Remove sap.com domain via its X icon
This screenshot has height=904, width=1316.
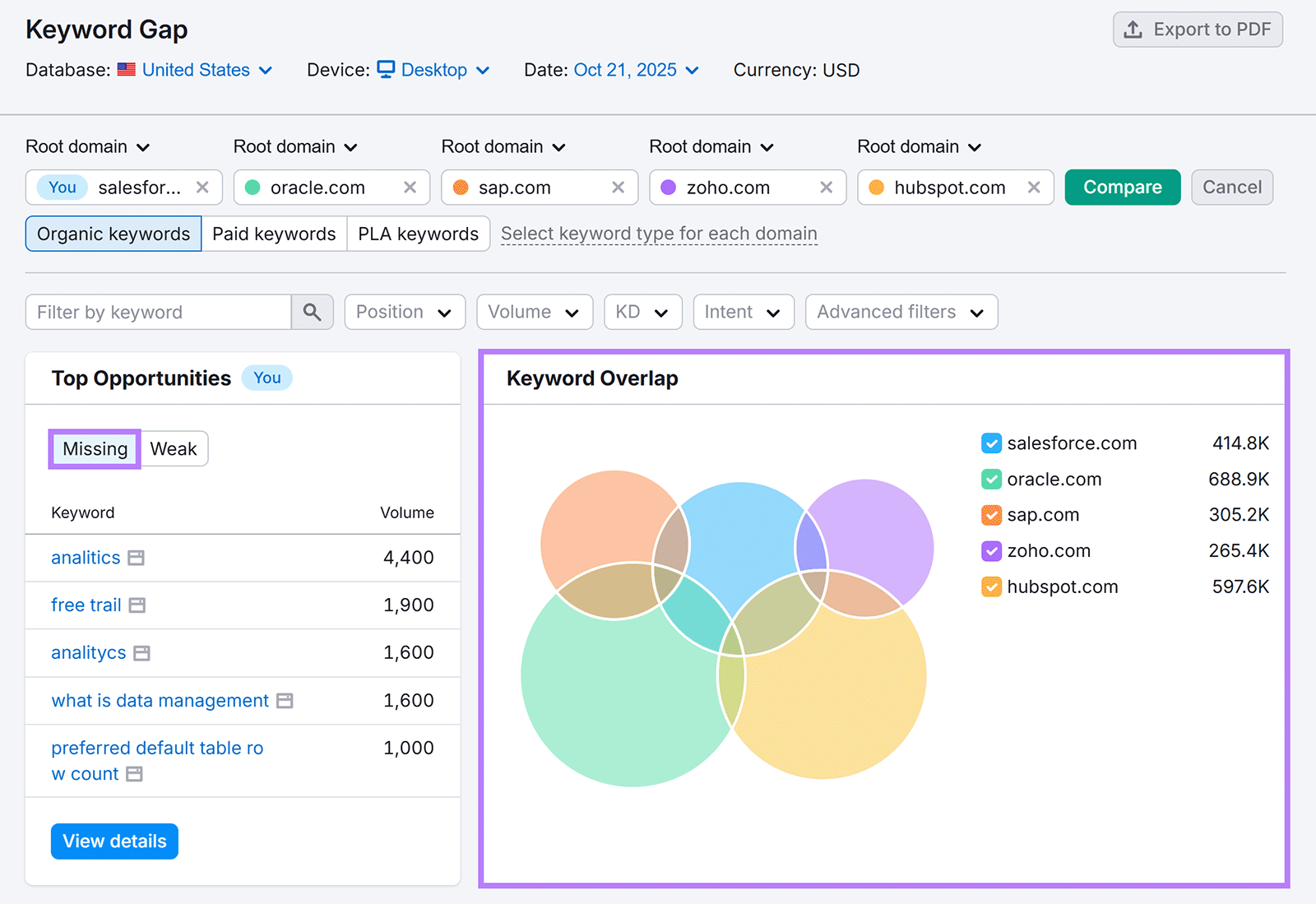point(618,187)
